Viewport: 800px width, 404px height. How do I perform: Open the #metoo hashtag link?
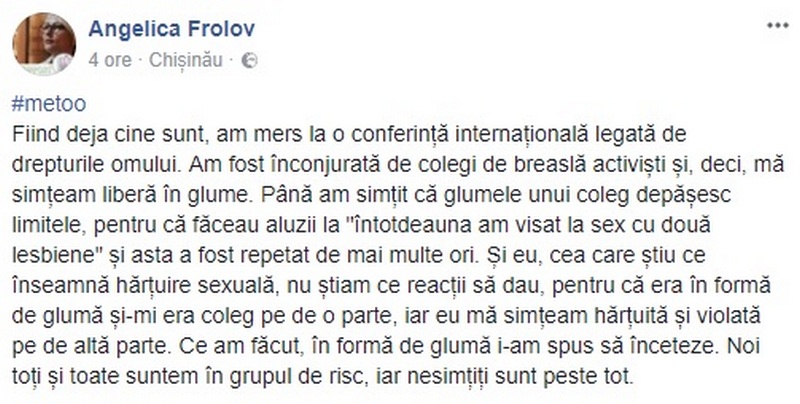click(x=49, y=104)
